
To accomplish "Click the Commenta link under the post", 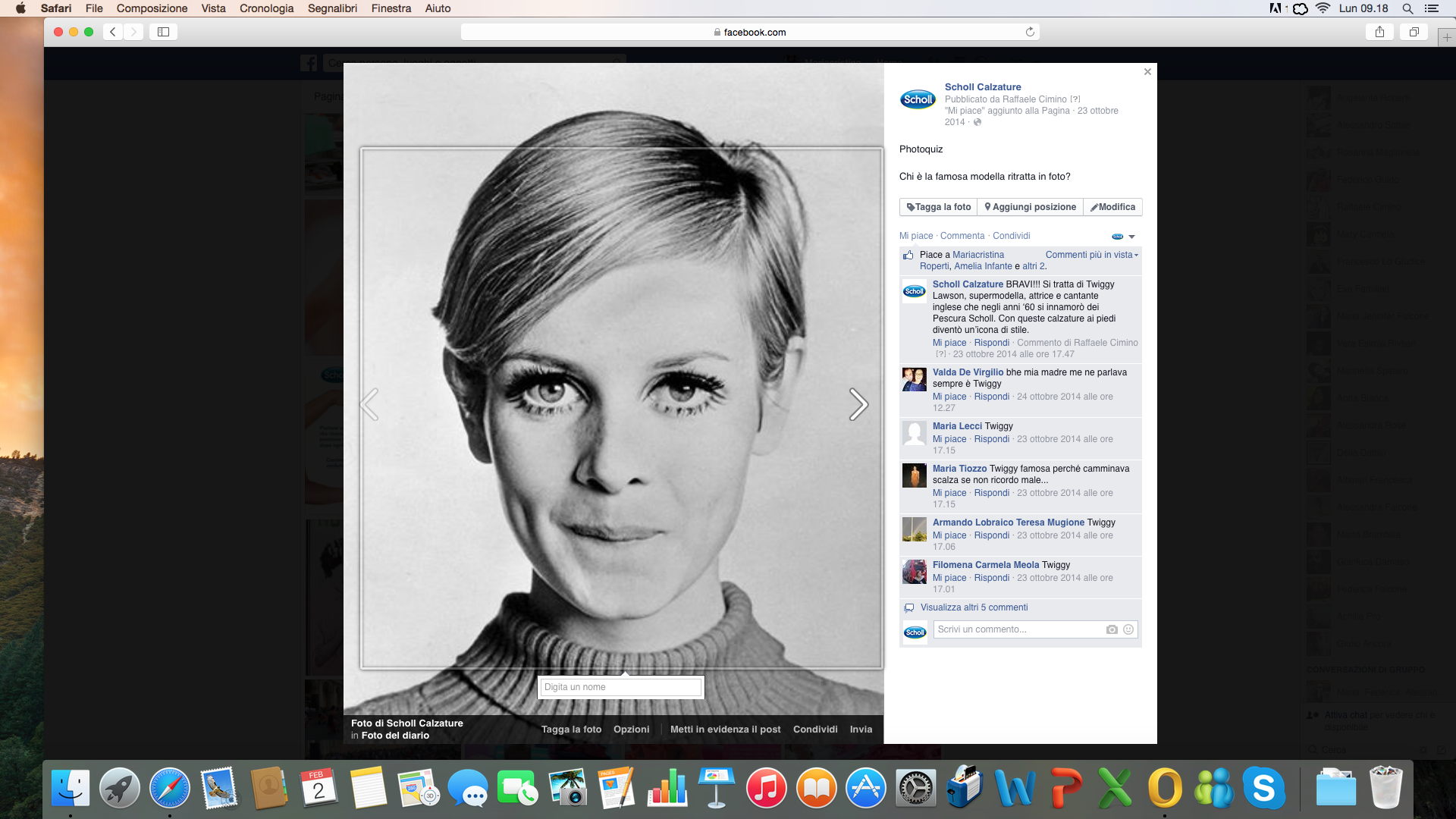I will [962, 236].
